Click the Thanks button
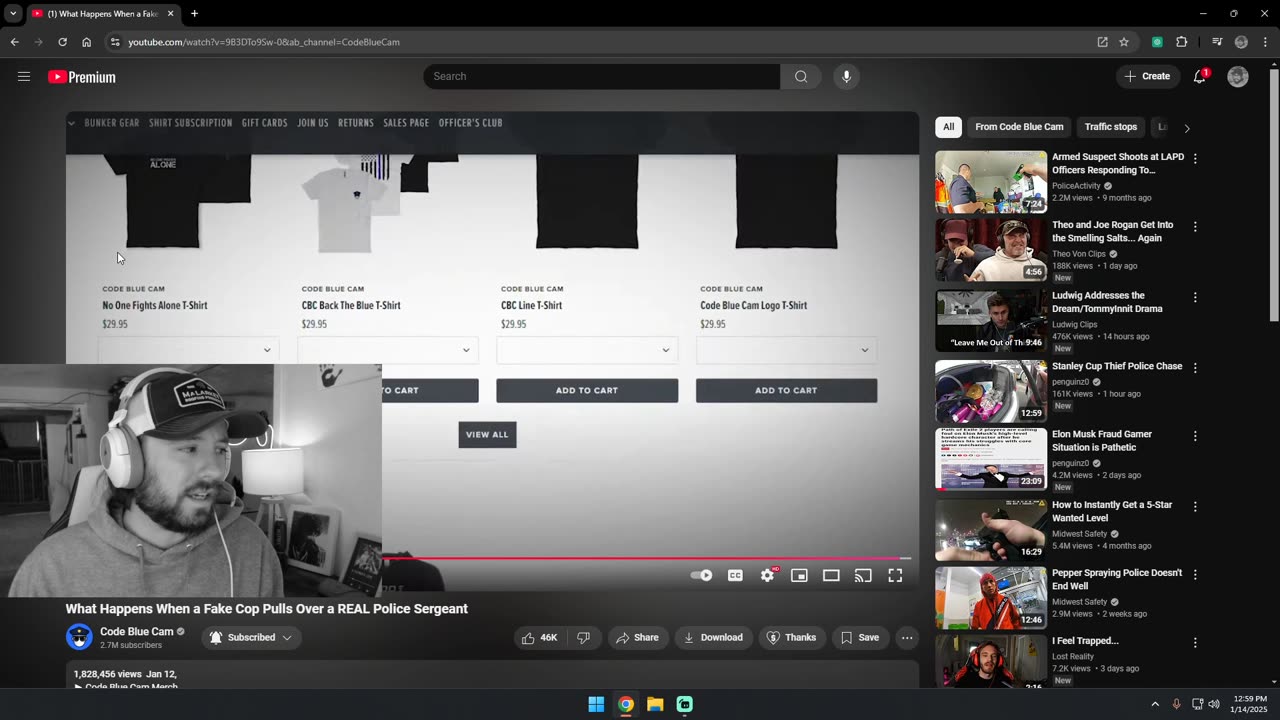 coord(792,637)
